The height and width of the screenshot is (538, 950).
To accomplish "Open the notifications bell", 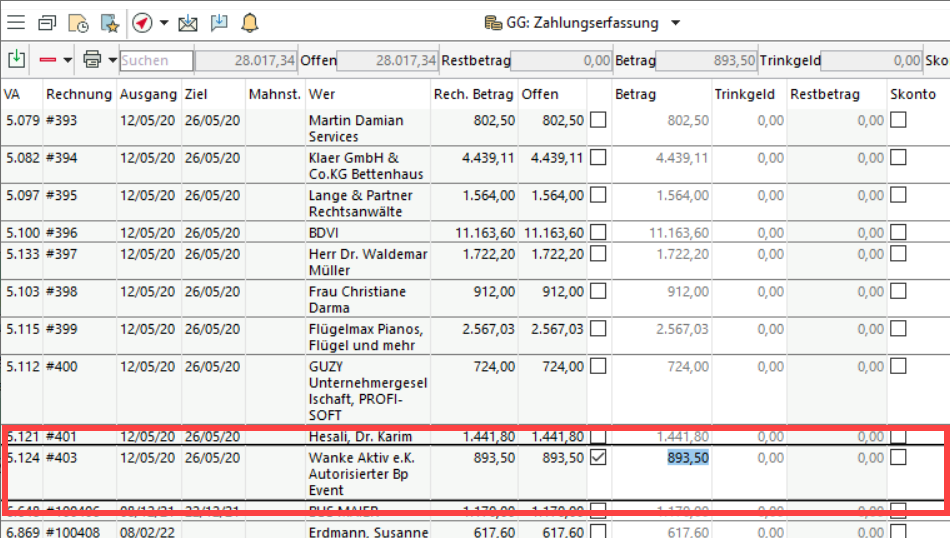I will [249, 22].
